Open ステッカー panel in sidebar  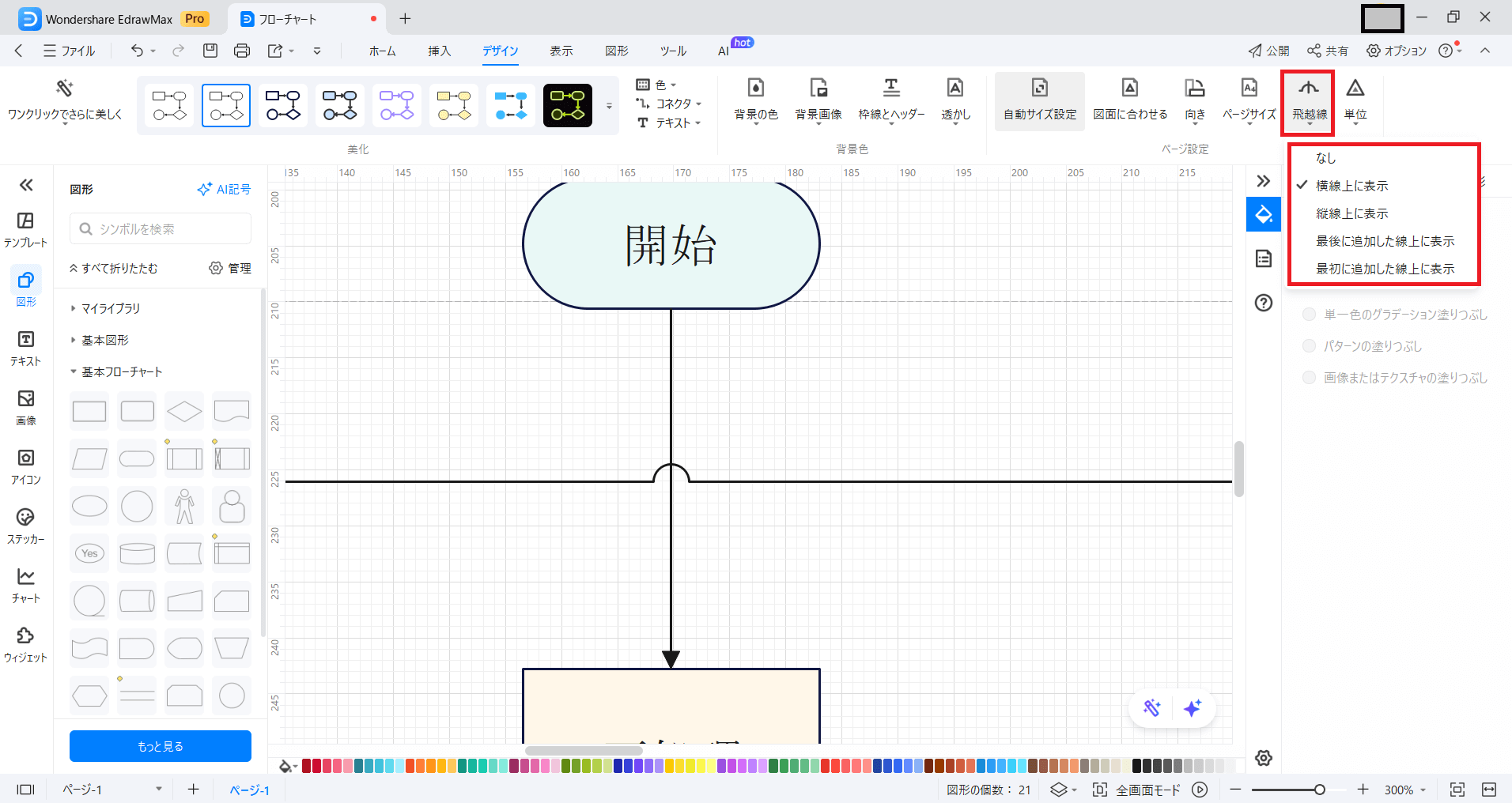tap(25, 526)
